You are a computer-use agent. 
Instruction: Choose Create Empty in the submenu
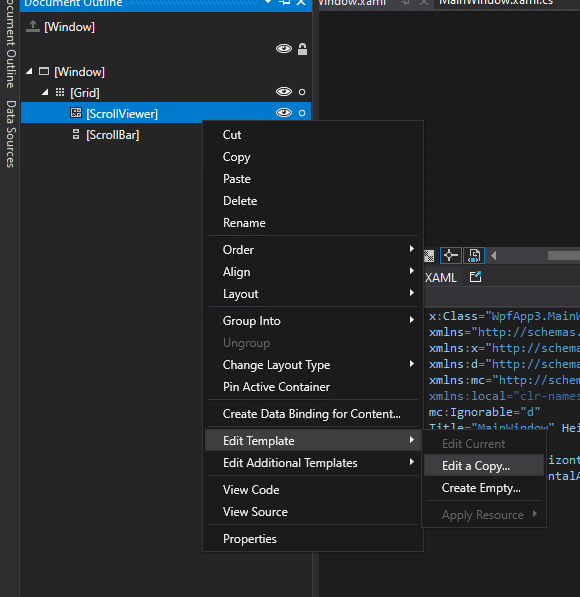[484, 488]
